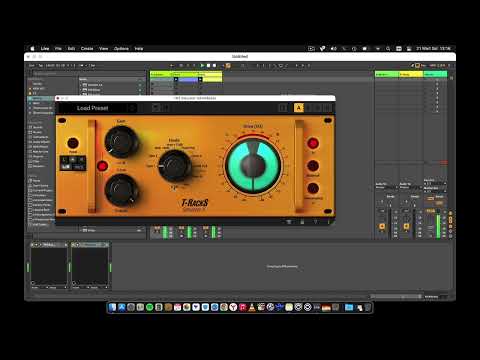Select the L/R channel mode button
480x360 pixels.
tap(66, 167)
